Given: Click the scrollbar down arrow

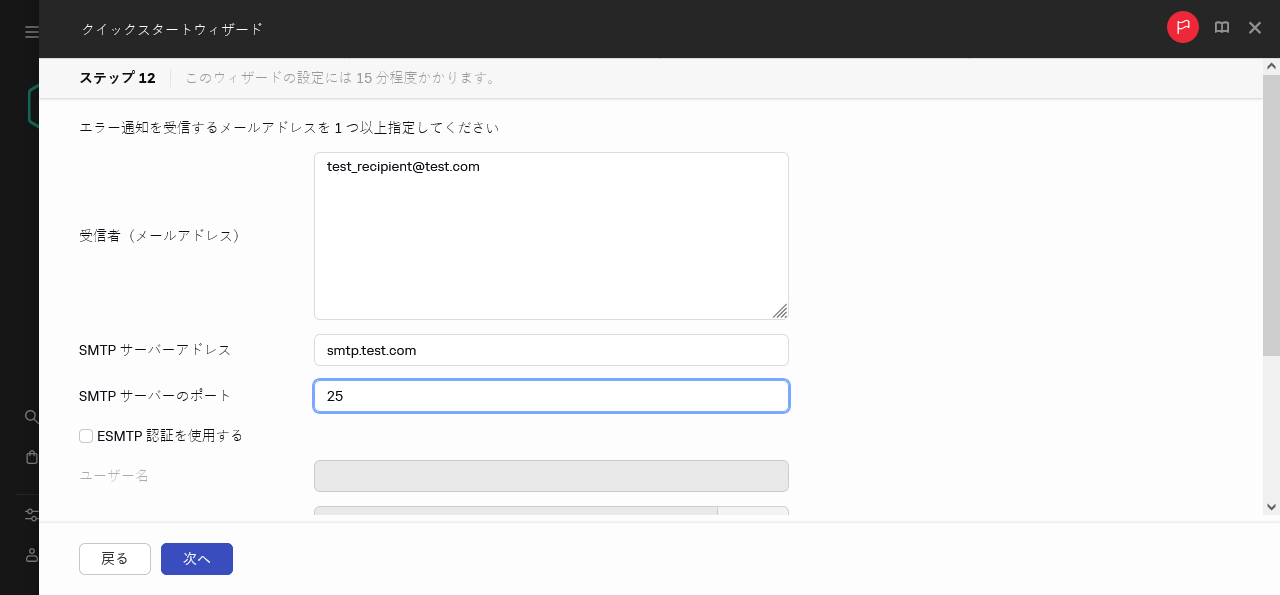Looking at the screenshot, I should click(1271, 508).
